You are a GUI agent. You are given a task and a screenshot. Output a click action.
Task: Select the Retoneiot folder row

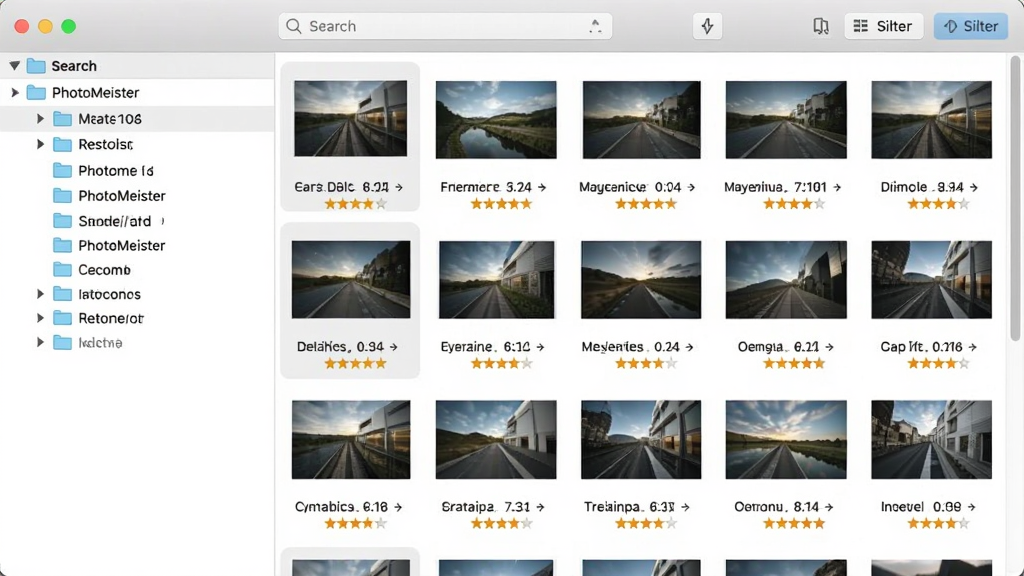(137, 319)
